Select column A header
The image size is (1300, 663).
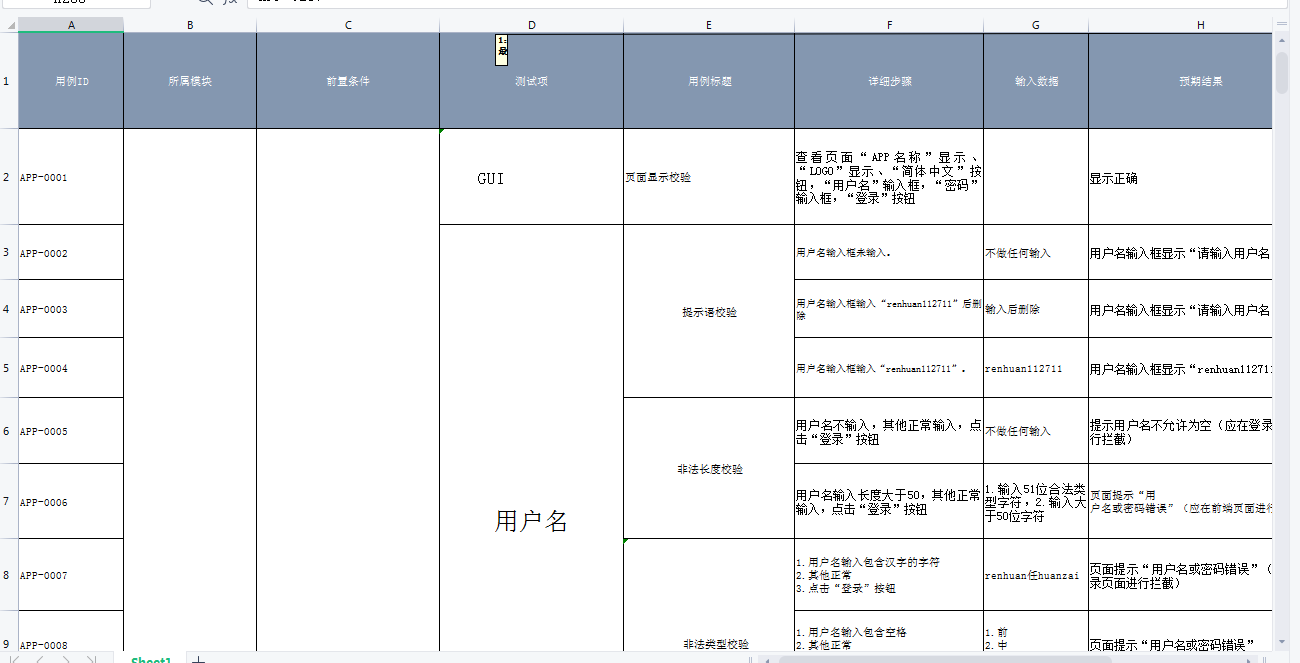tap(71, 25)
